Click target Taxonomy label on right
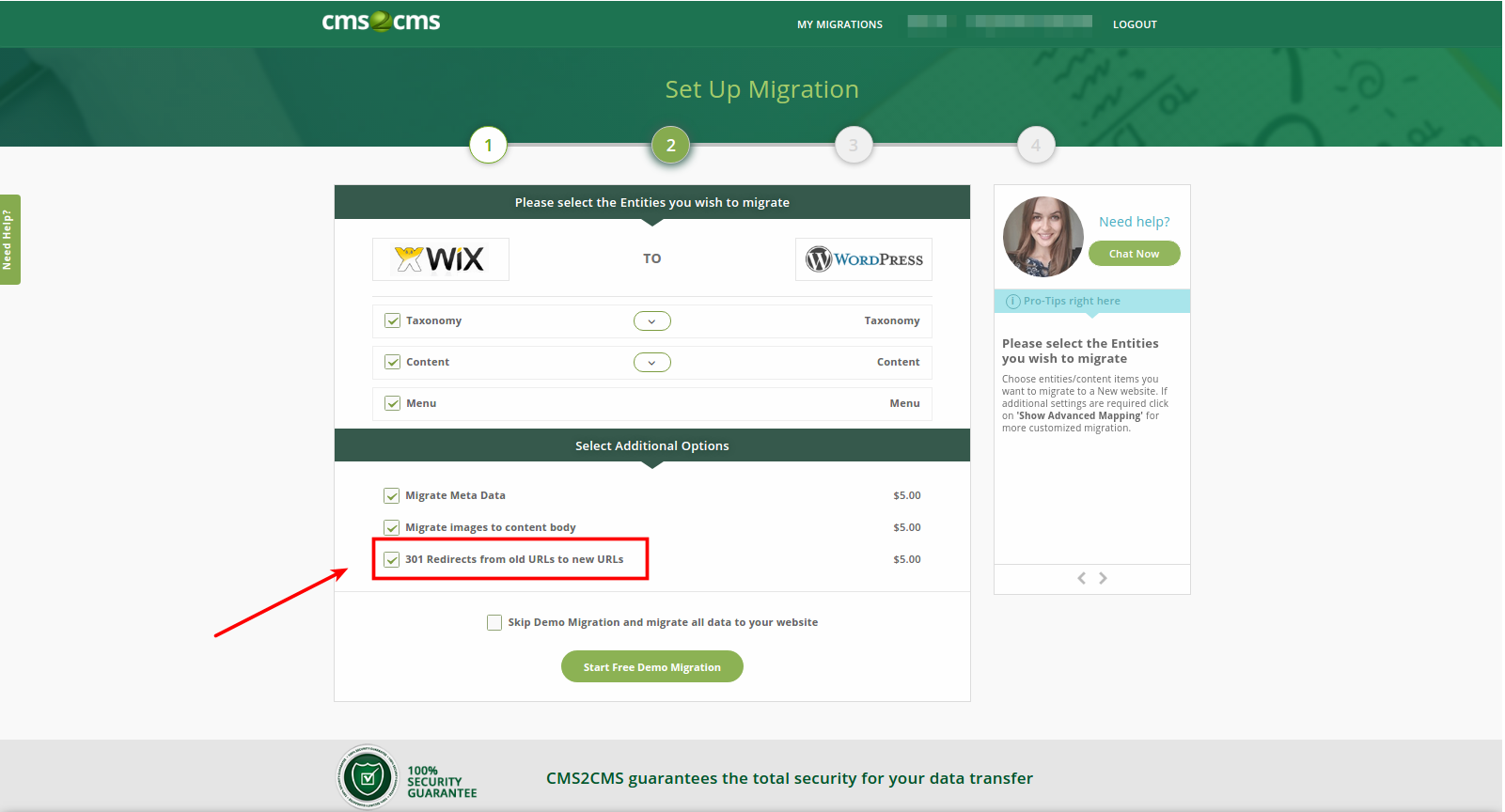The image size is (1505, 812). (x=892, y=321)
